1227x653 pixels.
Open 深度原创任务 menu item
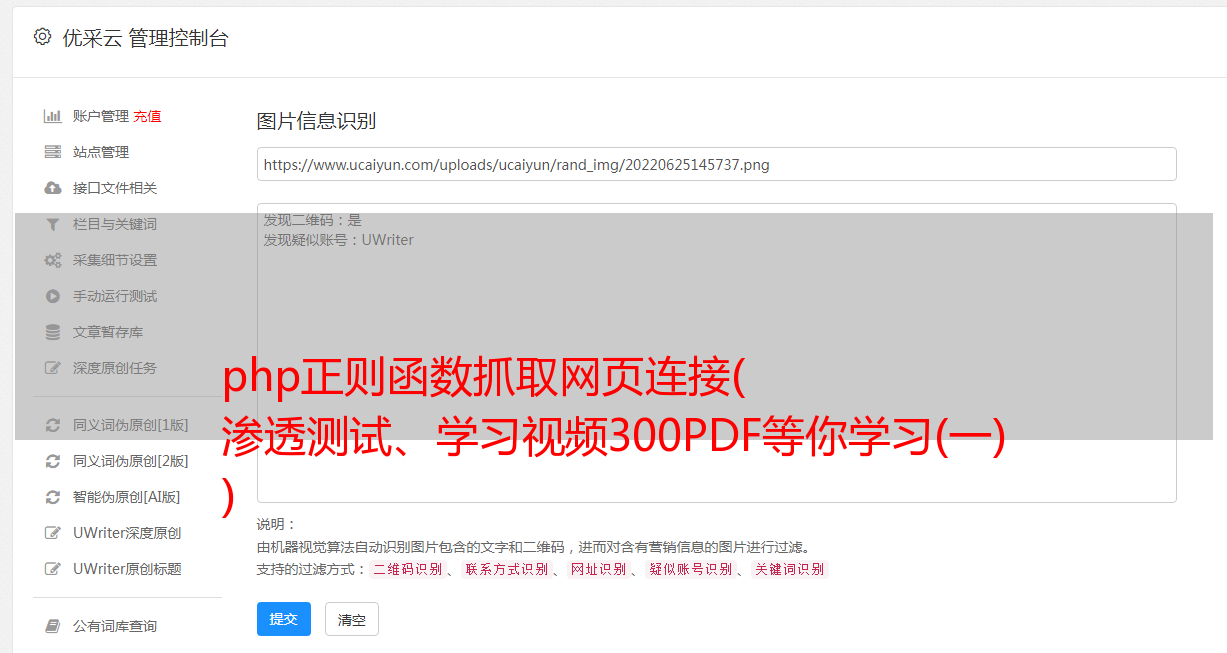[115, 368]
